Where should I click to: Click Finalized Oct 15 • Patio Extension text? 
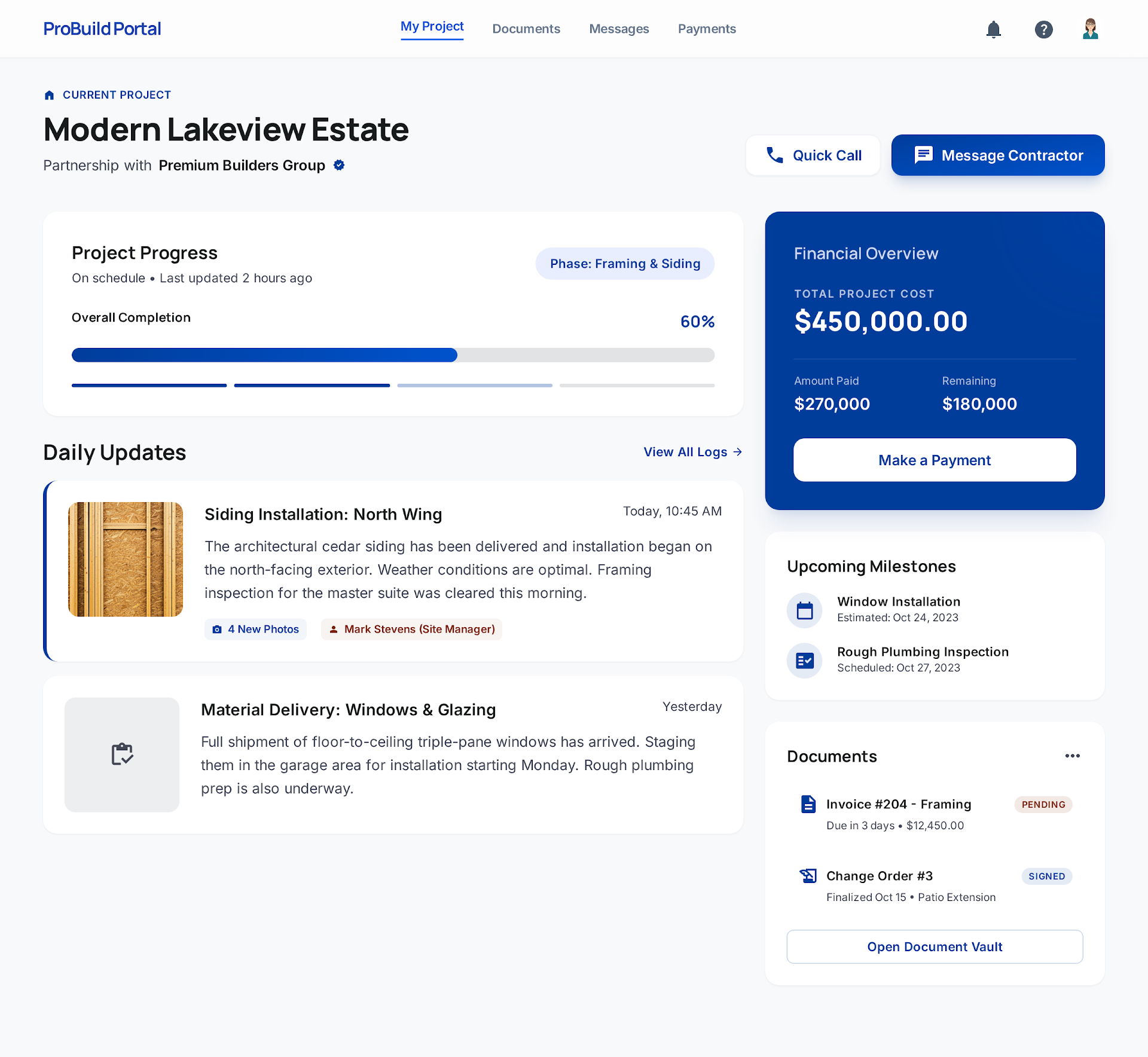(x=911, y=897)
